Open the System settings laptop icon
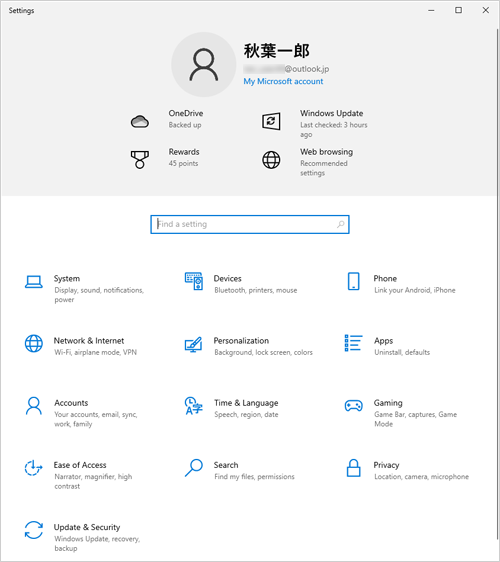Viewport: 500px width, 562px height. 34,282
